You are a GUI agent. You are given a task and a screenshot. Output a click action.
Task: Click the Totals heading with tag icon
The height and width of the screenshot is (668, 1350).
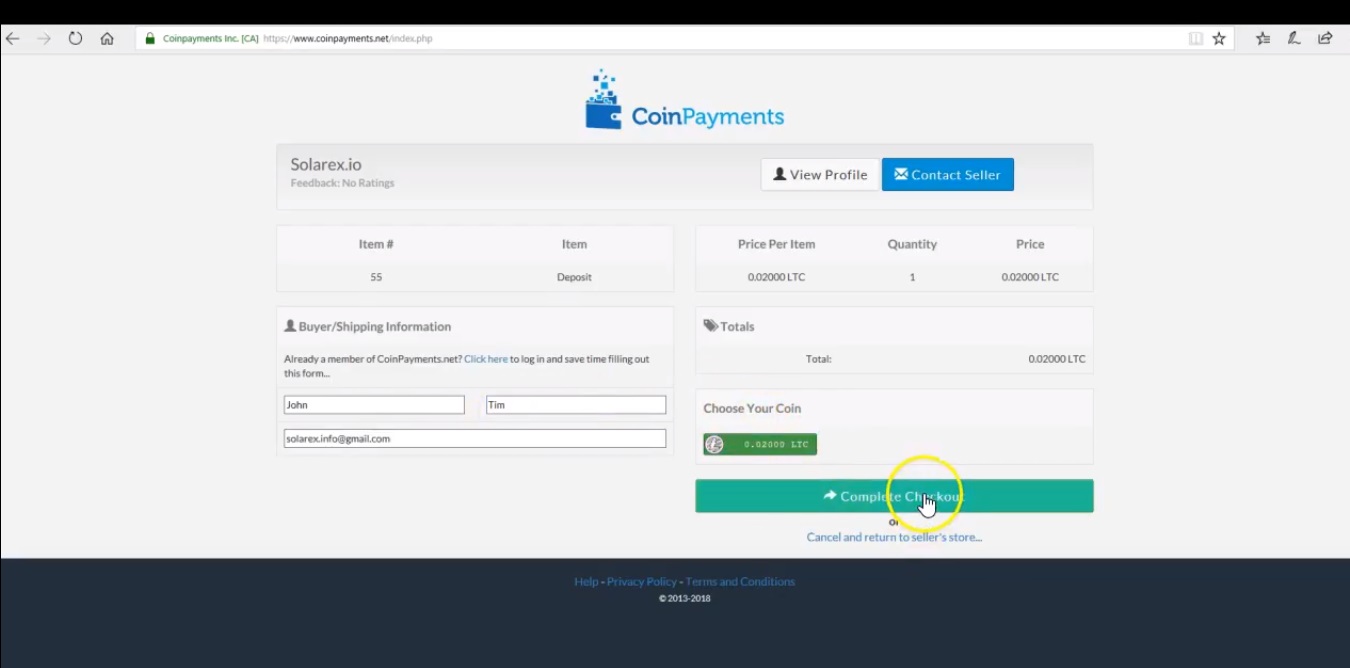click(x=729, y=326)
